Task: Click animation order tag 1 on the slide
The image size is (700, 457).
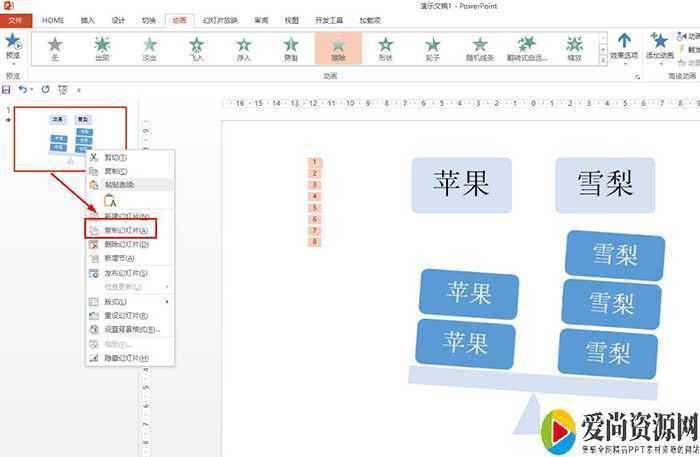Action: (x=315, y=162)
